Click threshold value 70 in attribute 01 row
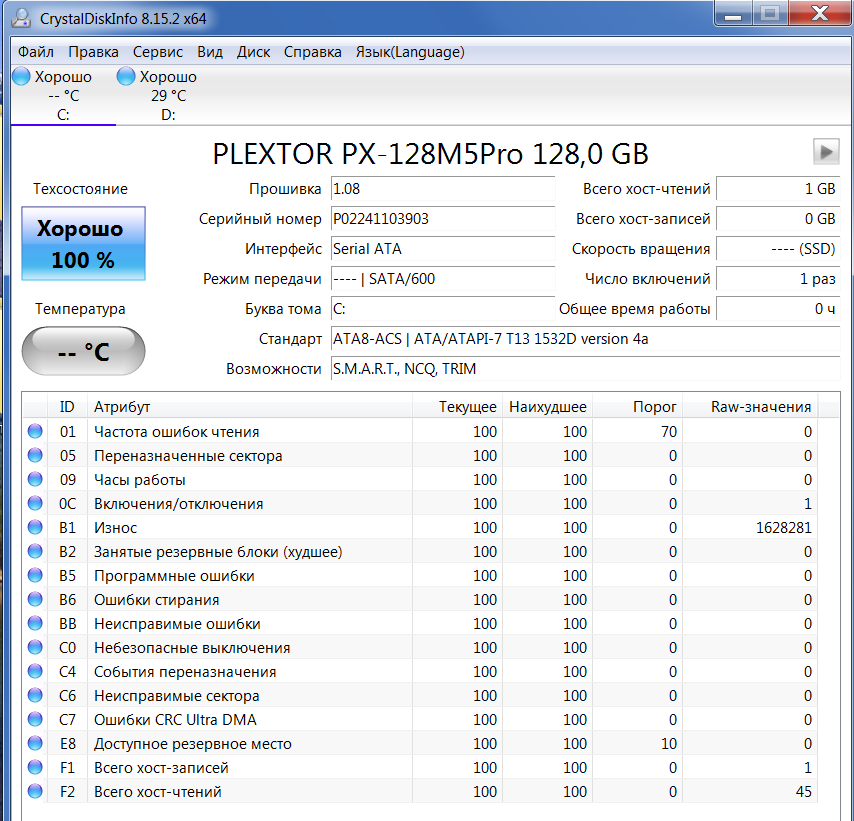The image size is (854, 821). point(668,431)
